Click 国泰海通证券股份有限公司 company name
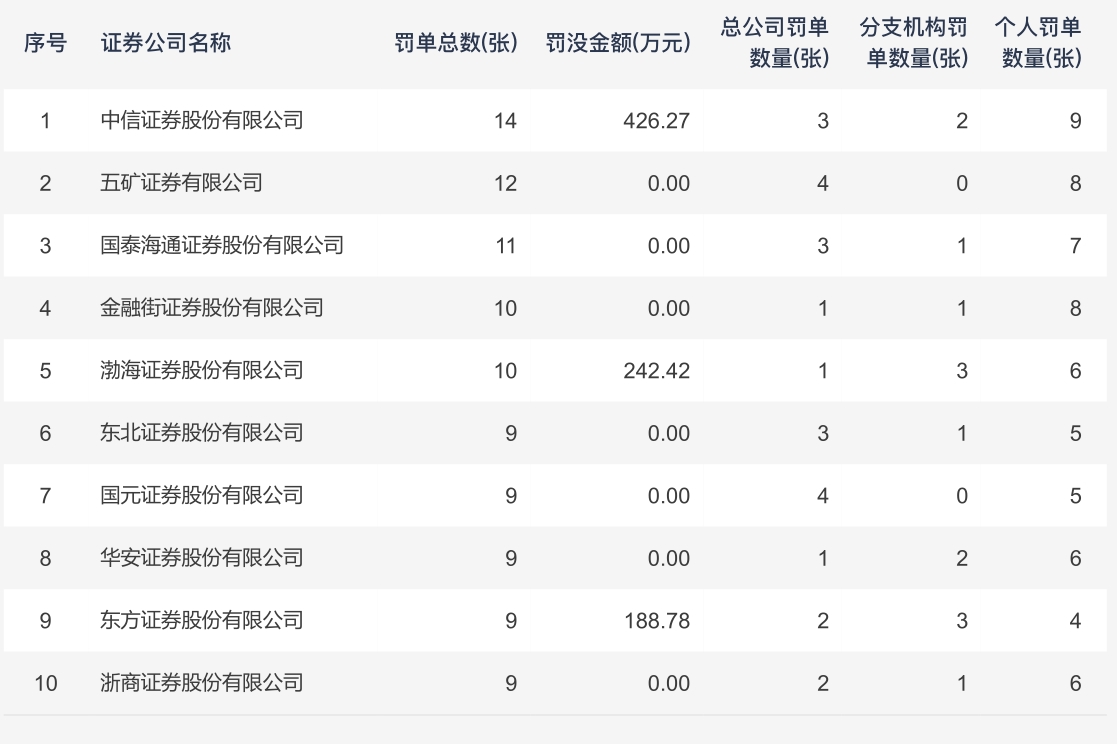1117x744 pixels. click(x=222, y=245)
